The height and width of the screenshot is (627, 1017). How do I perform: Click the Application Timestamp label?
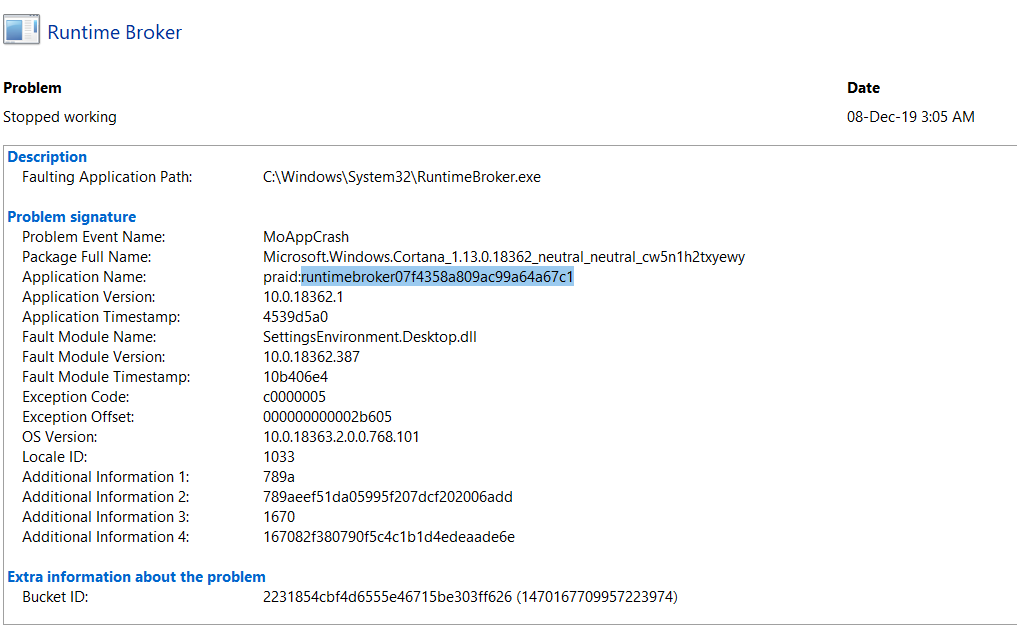click(101, 317)
